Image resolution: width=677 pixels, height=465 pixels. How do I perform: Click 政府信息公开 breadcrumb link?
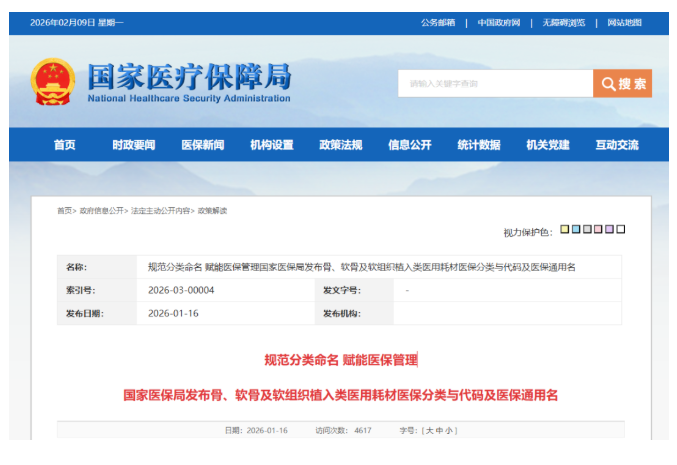(x=102, y=211)
